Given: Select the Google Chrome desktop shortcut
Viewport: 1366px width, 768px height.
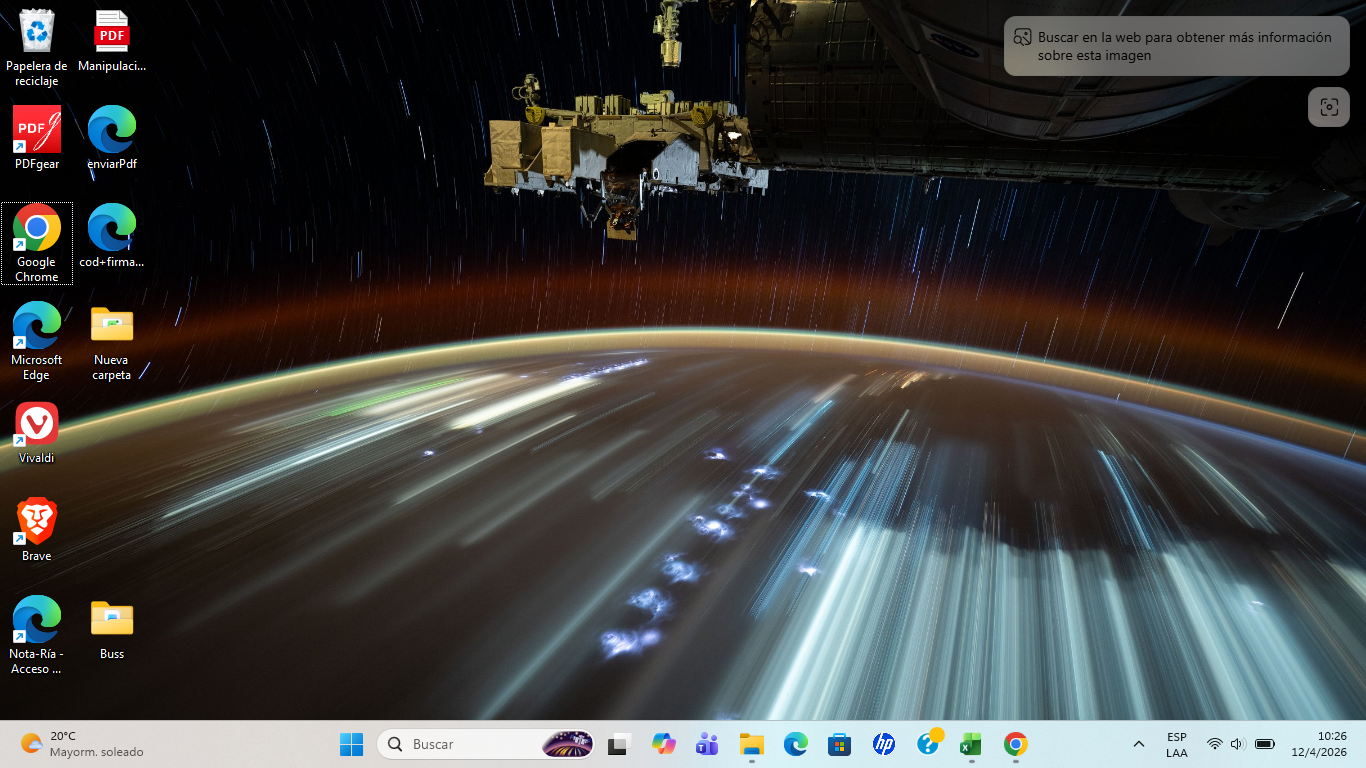Looking at the screenshot, I should [37, 243].
